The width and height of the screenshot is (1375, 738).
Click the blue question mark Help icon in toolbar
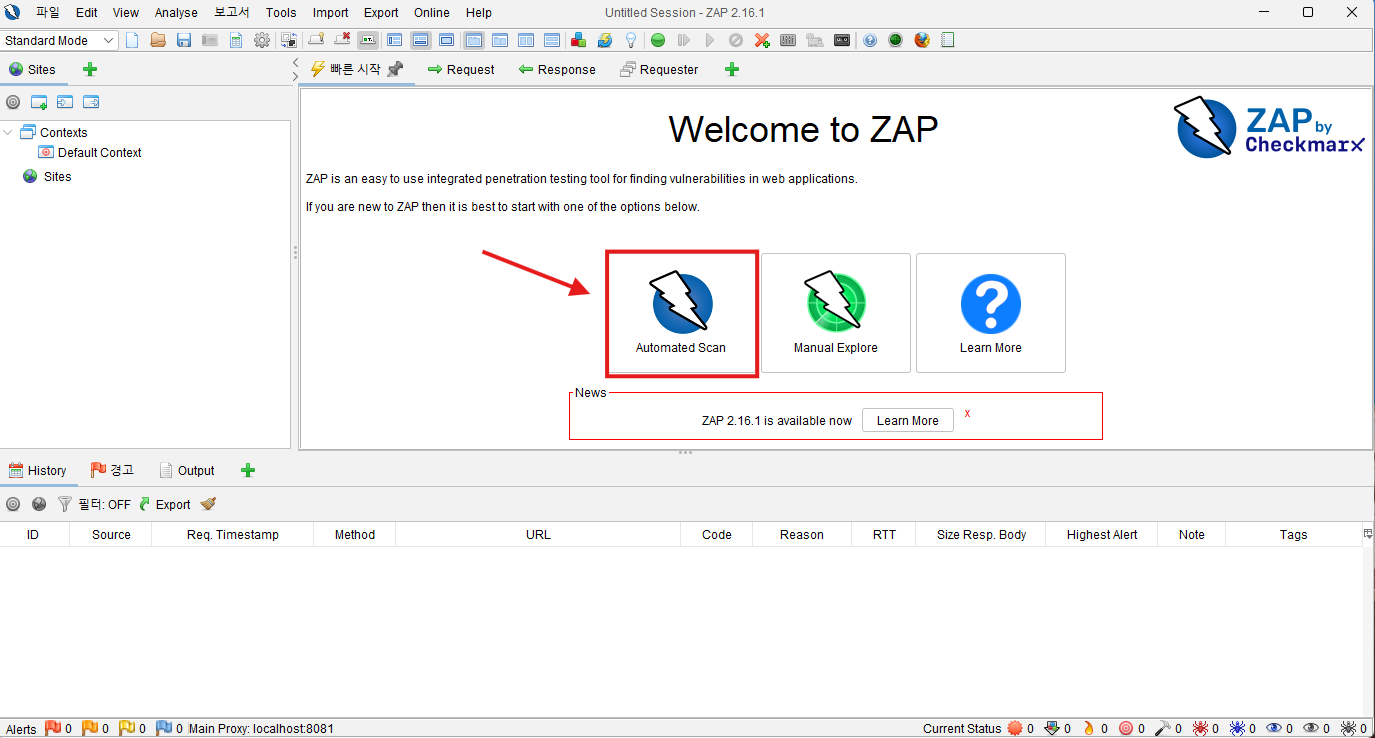(869, 41)
